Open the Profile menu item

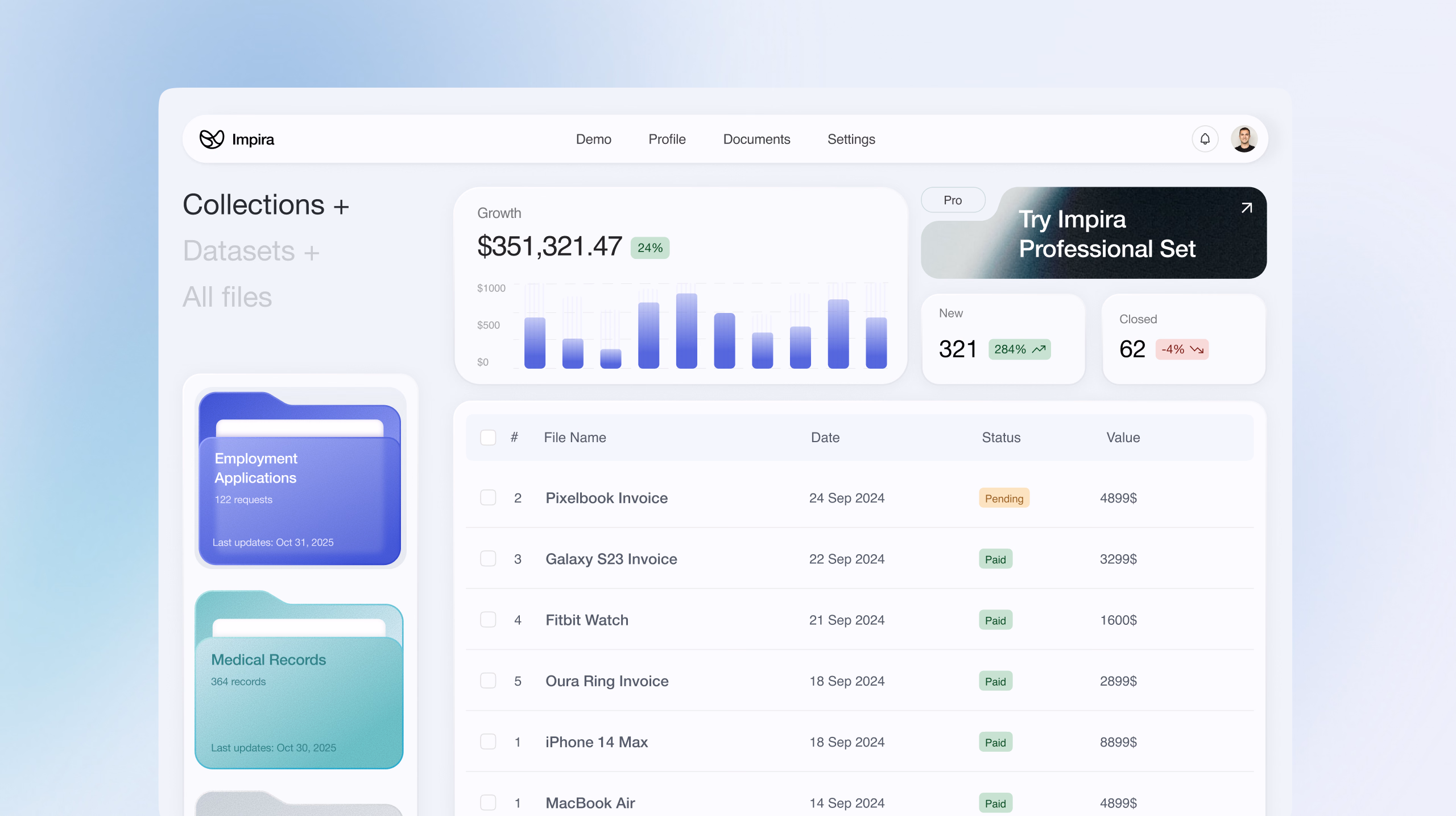pos(667,139)
